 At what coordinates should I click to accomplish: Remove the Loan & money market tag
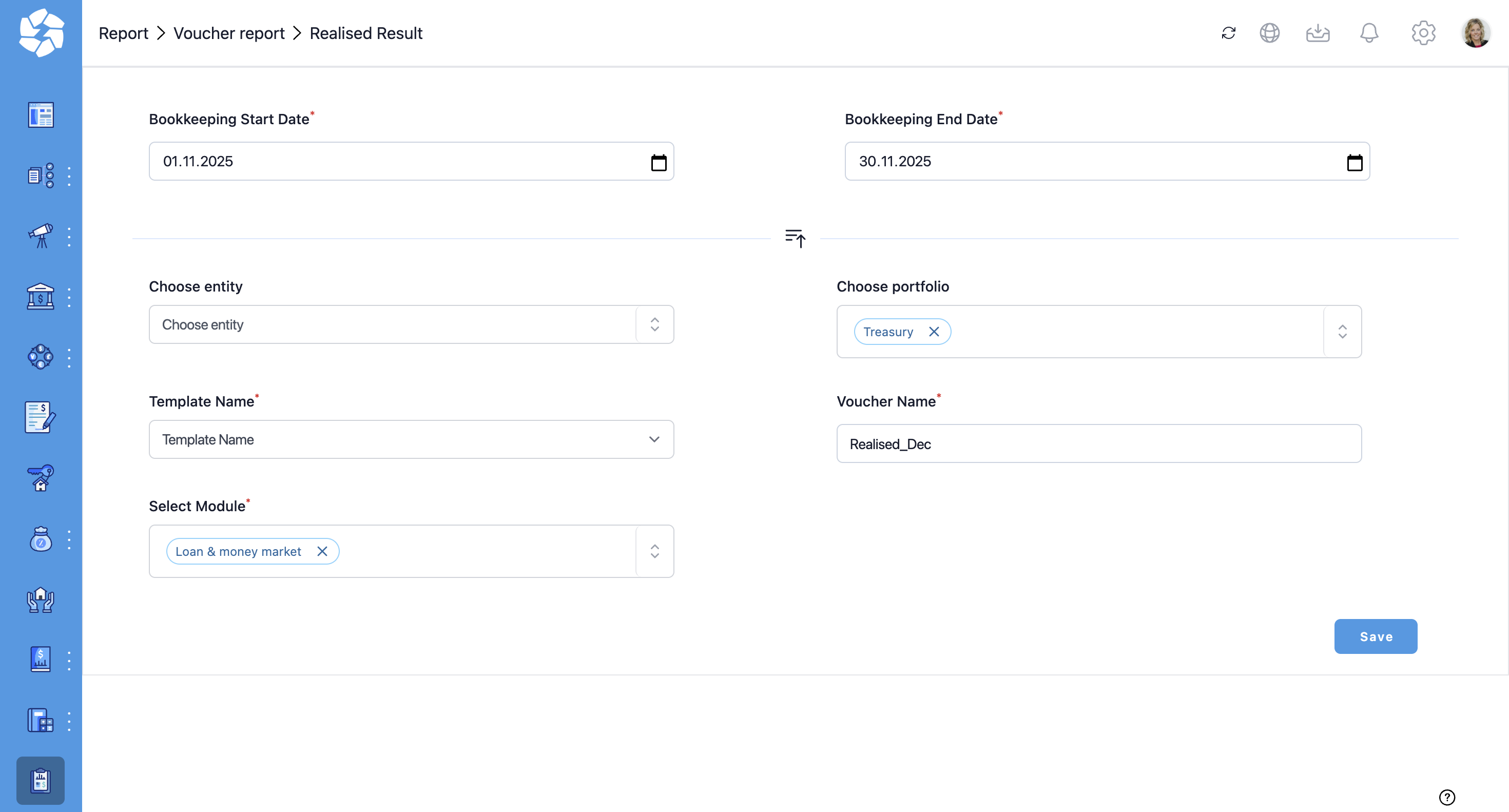pos(322,551)
